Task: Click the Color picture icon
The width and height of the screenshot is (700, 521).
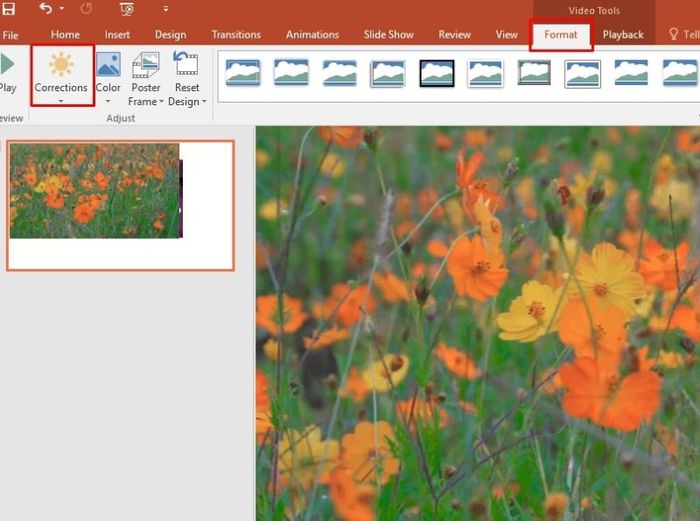Action: (108, 64)
